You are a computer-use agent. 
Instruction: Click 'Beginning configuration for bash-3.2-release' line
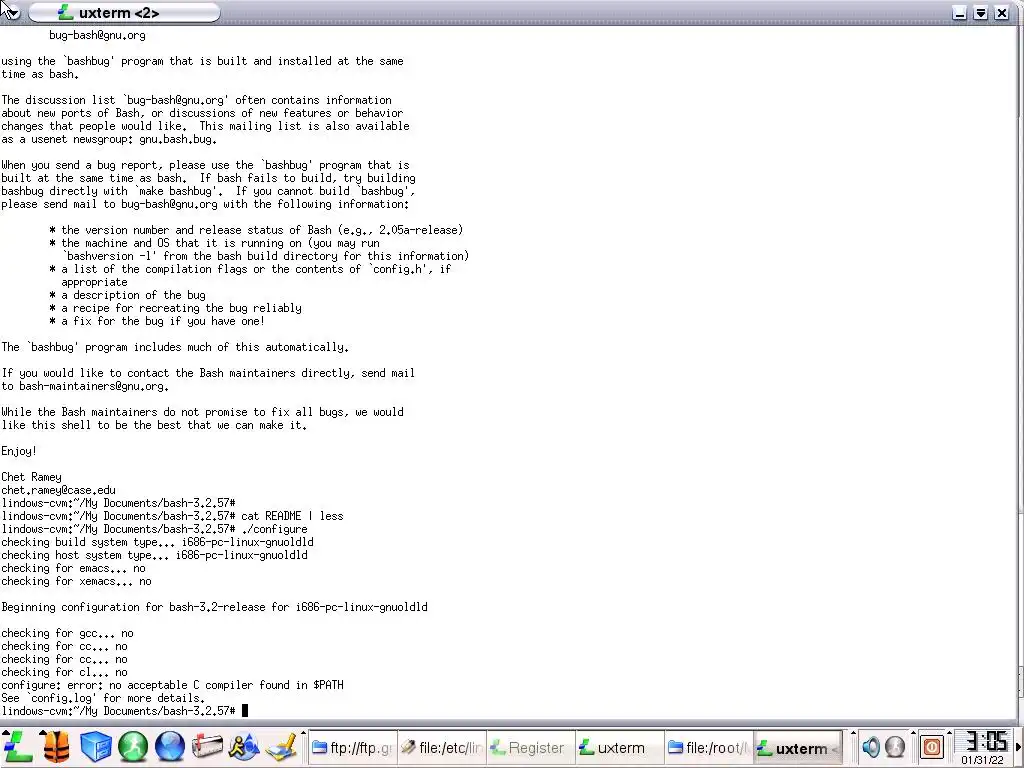pos(214,607)
